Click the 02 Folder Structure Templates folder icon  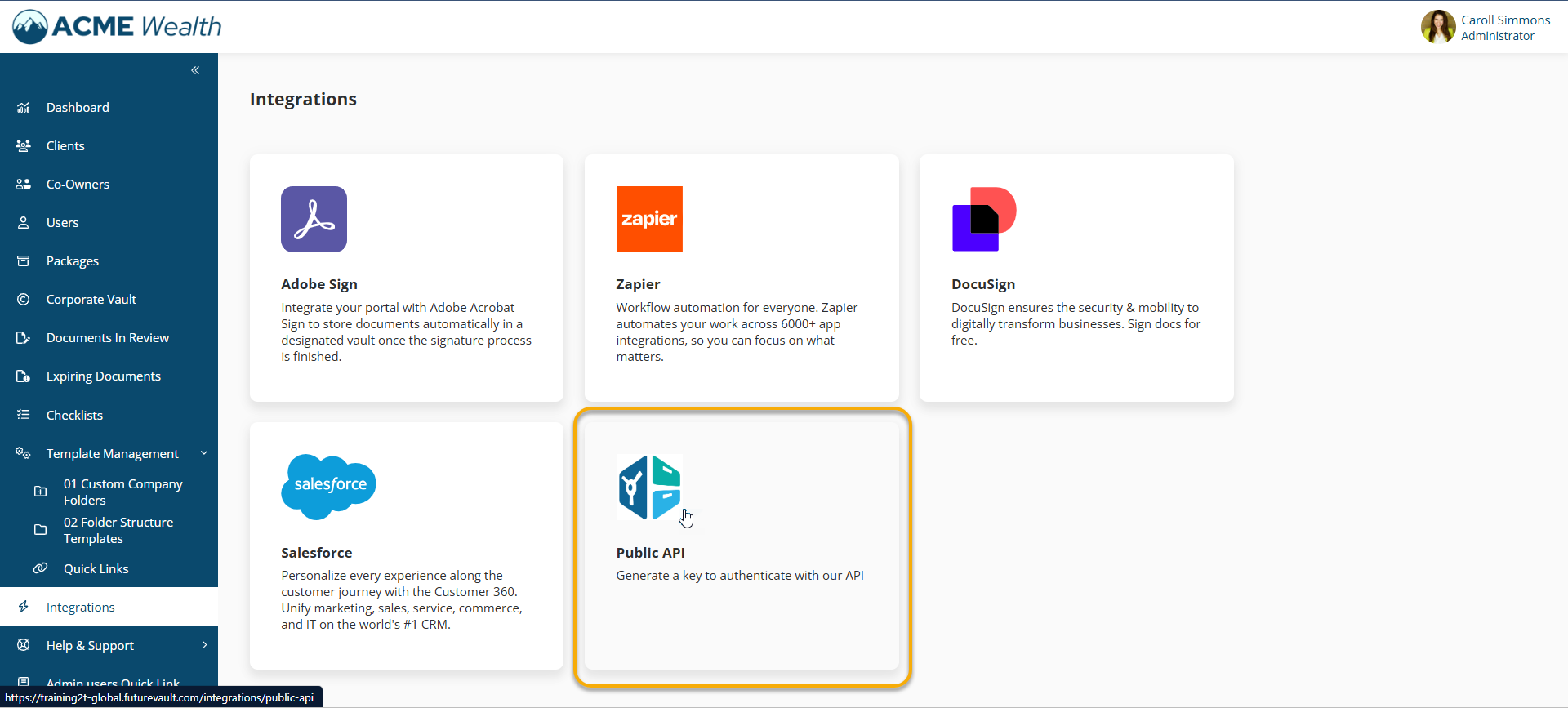[40, 530]
